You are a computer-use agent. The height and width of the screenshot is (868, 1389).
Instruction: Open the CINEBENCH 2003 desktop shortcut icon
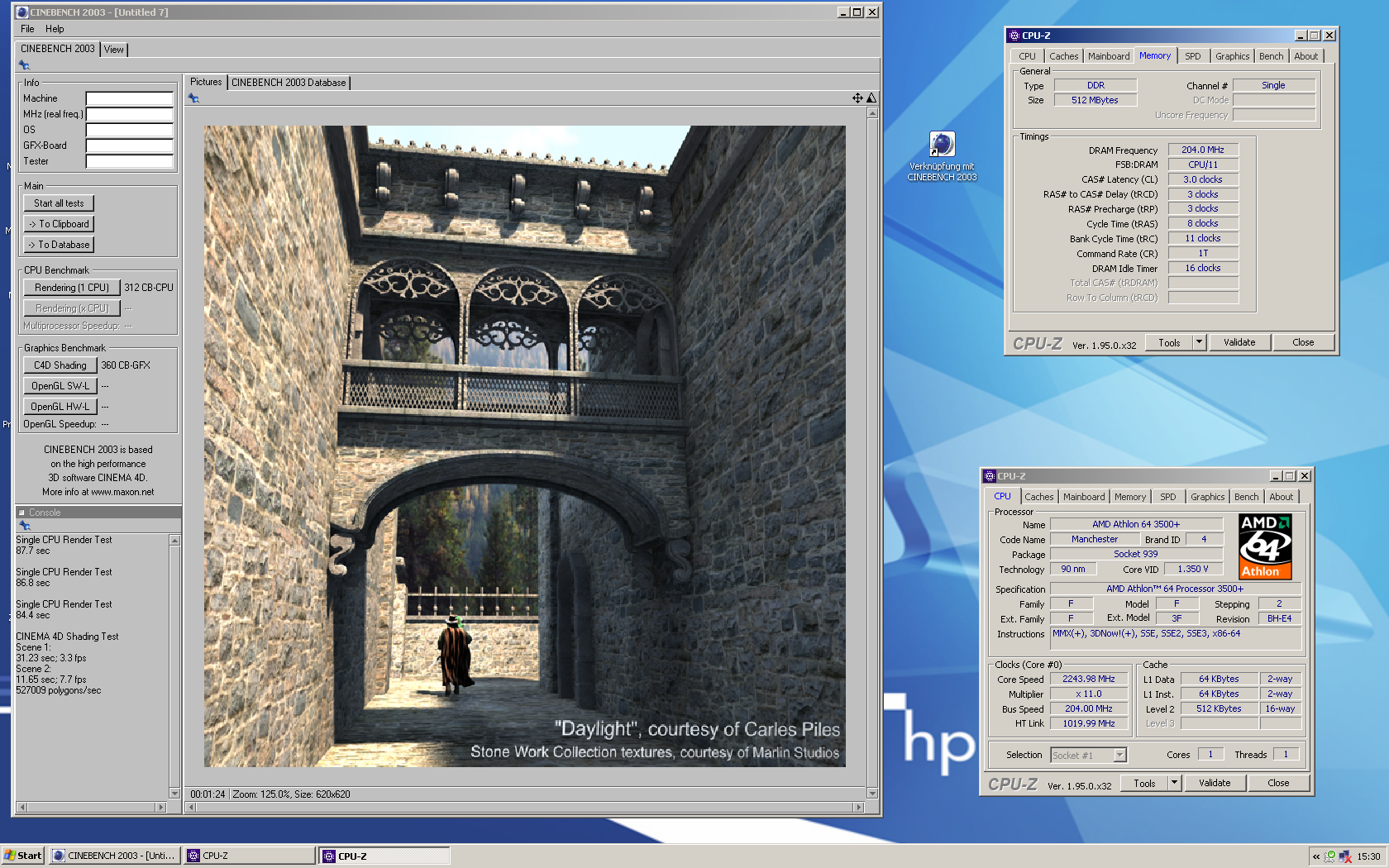[942, 145]
